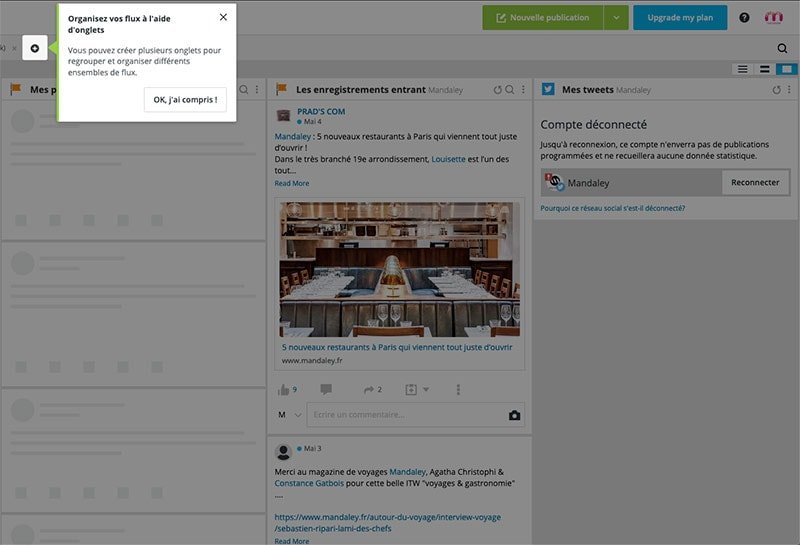
Task: Open Constance Gatbois link
Action: [309, 483]
